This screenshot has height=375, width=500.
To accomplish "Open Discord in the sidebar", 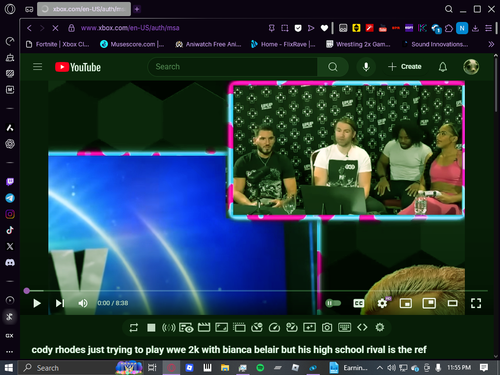I will coord(10,263).
